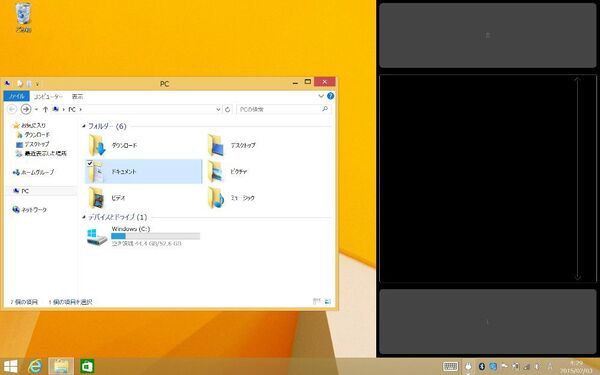The height and width of the screenshot is (375, 600).
Task: Collapse the フォルダー (6) group
Action: [84, 126]
